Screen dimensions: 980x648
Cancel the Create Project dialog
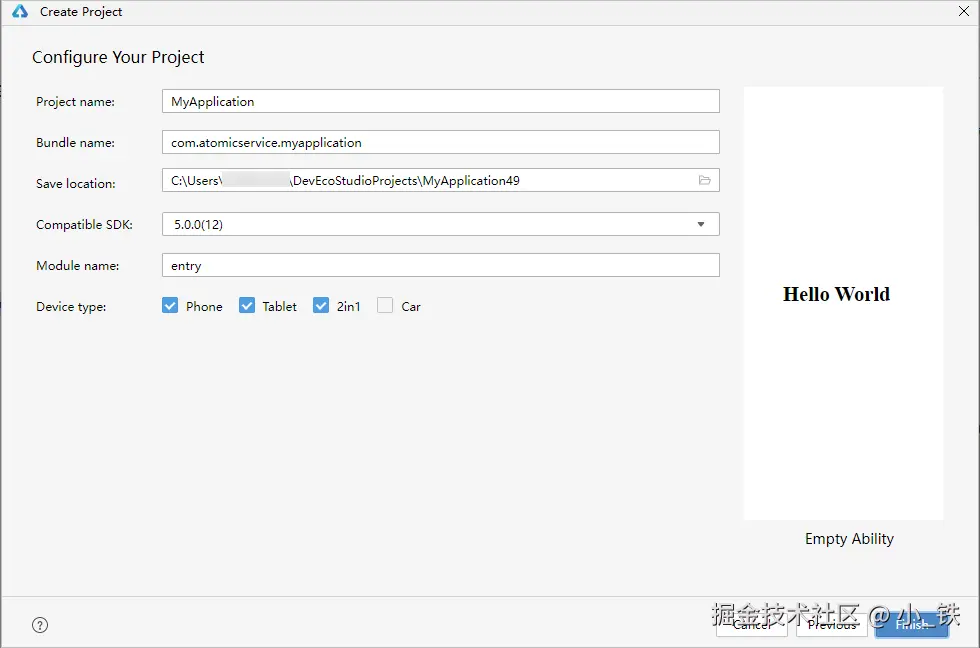(x=752, y=625)
